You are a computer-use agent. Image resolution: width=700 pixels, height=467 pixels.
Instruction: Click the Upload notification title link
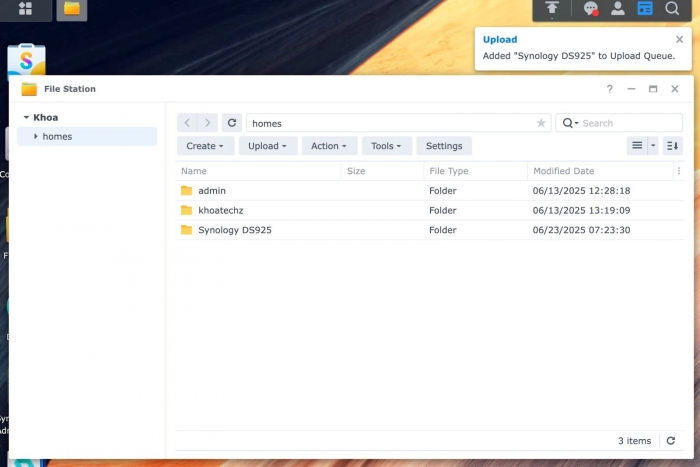[500, 39]
